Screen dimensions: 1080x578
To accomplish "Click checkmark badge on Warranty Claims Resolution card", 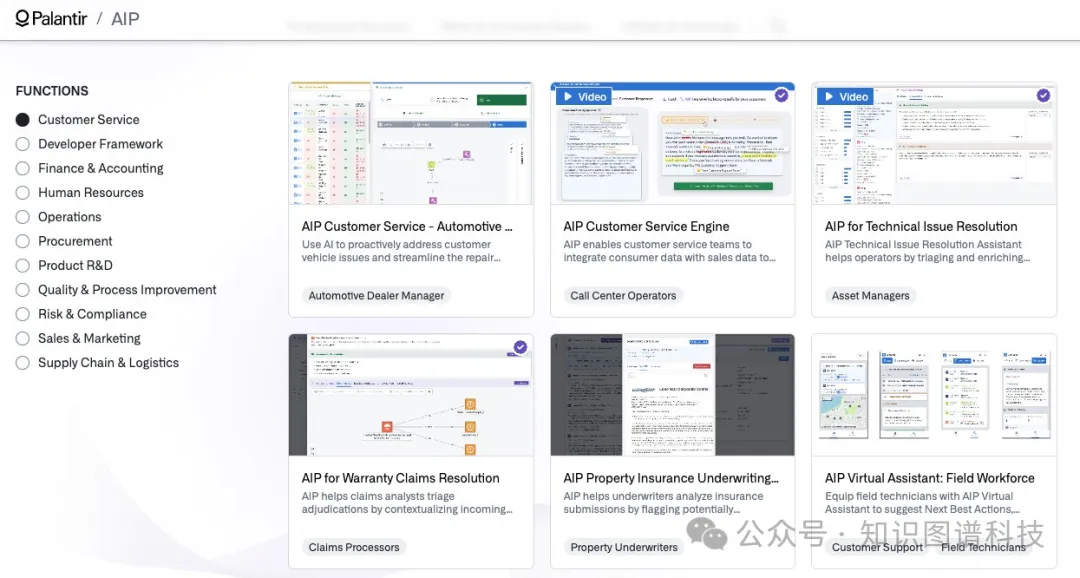I will [521, 347].
